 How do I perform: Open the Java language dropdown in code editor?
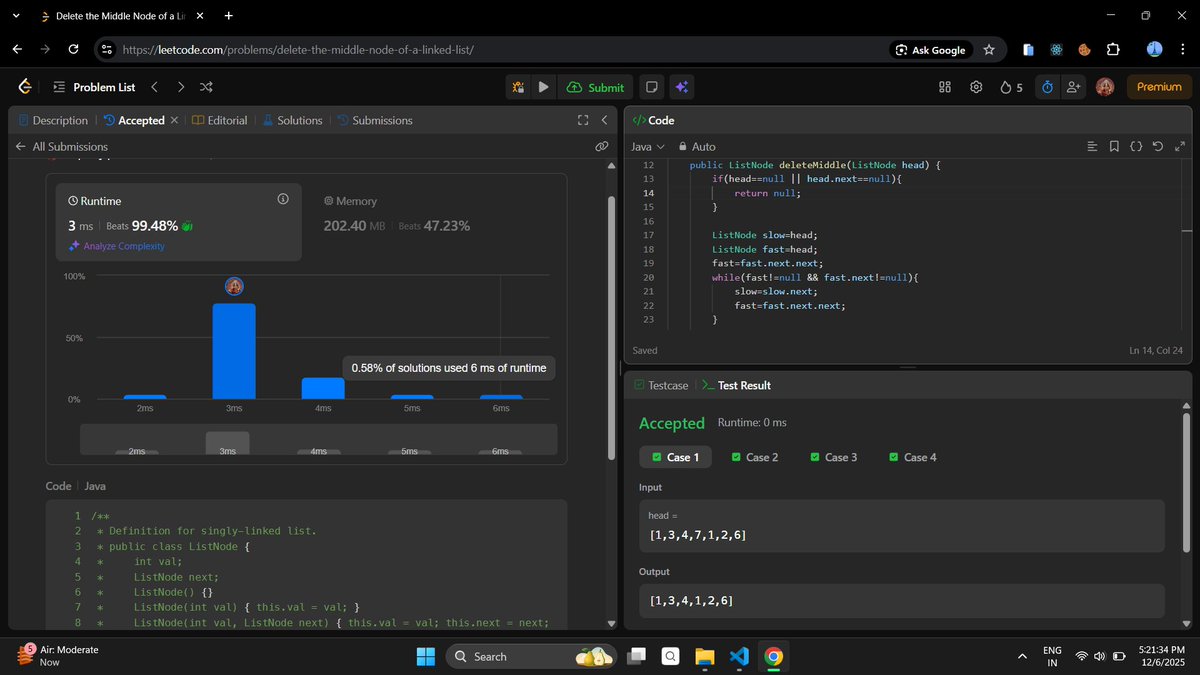(648, 146)
